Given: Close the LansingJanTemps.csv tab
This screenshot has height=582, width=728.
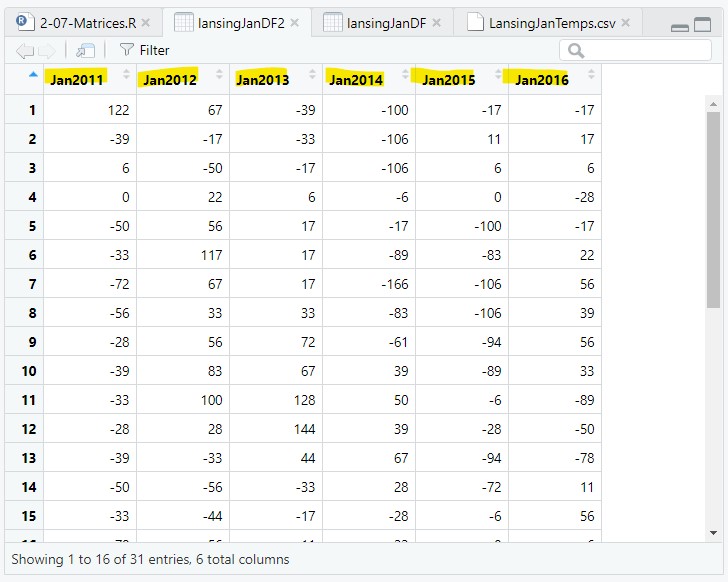Looking at the screenshot, I should click(x=626, y=22).
